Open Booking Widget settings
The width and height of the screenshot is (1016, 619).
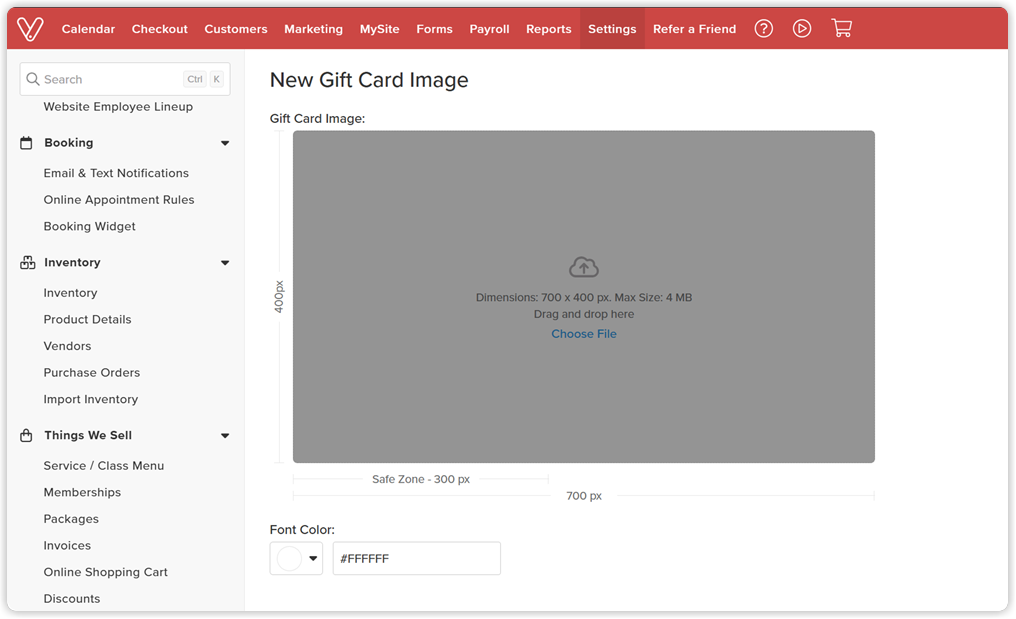[x=89, y=226]
